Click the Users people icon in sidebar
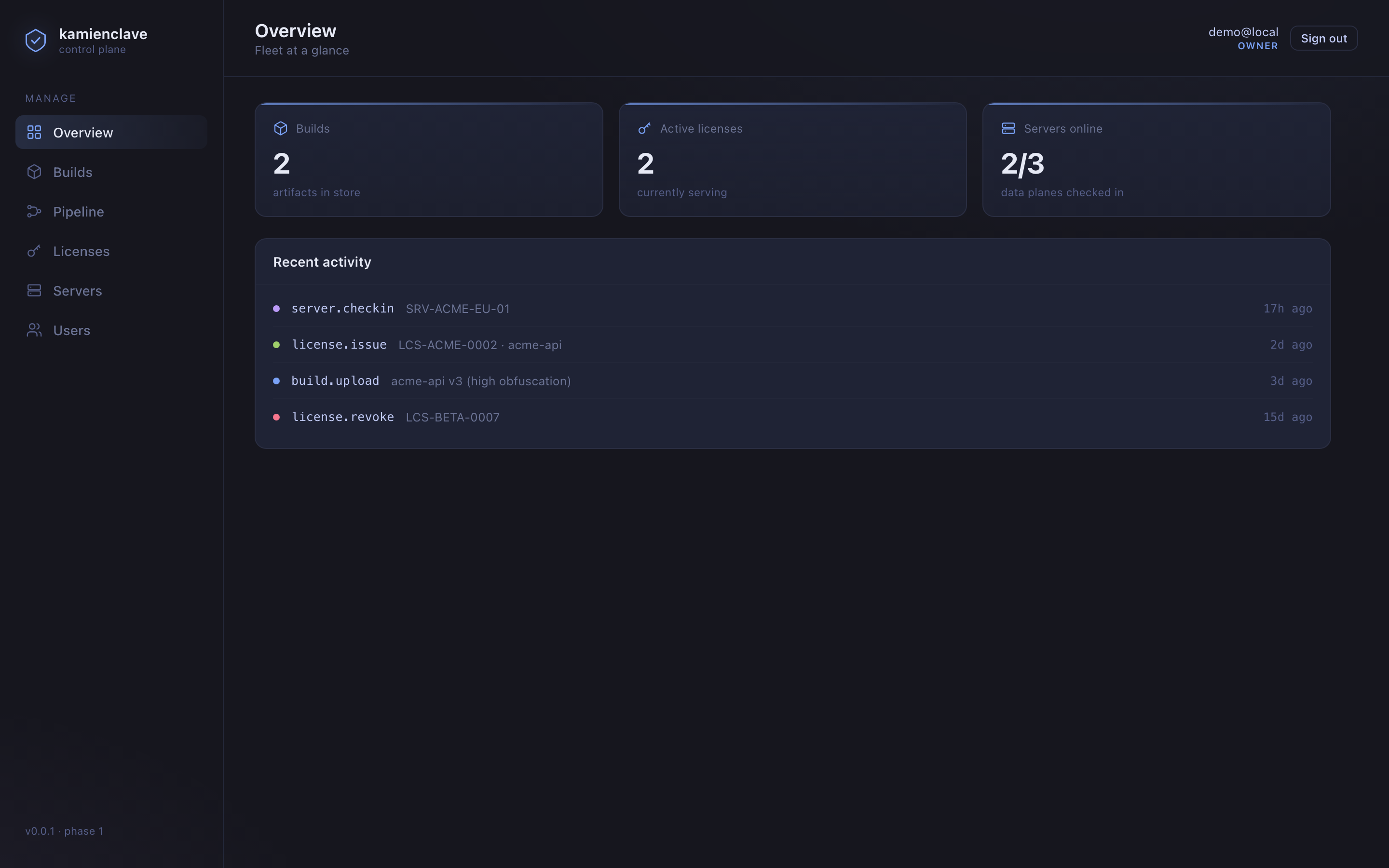The width and height of the screenshot is (1389, 868). [x=34, y=330]
